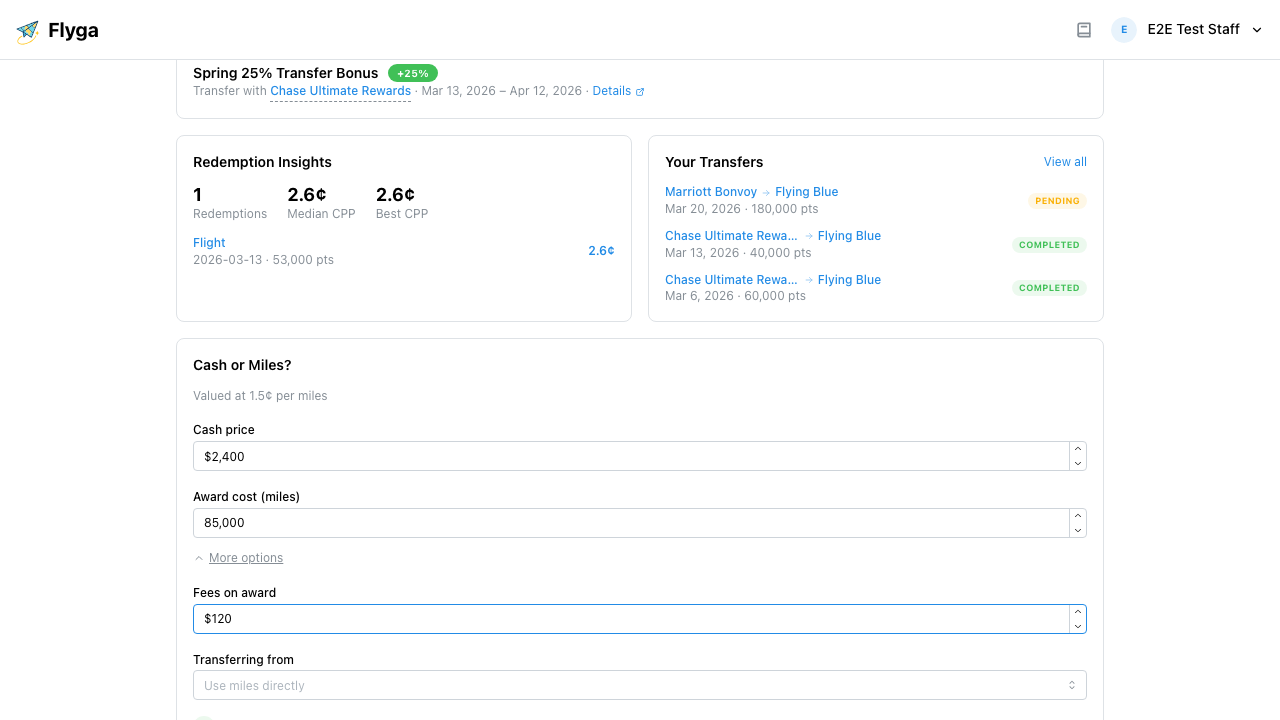The image size is (1280, 720).
Task: Click the 2026-03-13 · 53,000 pts text
Action: [x=263, y=260]
